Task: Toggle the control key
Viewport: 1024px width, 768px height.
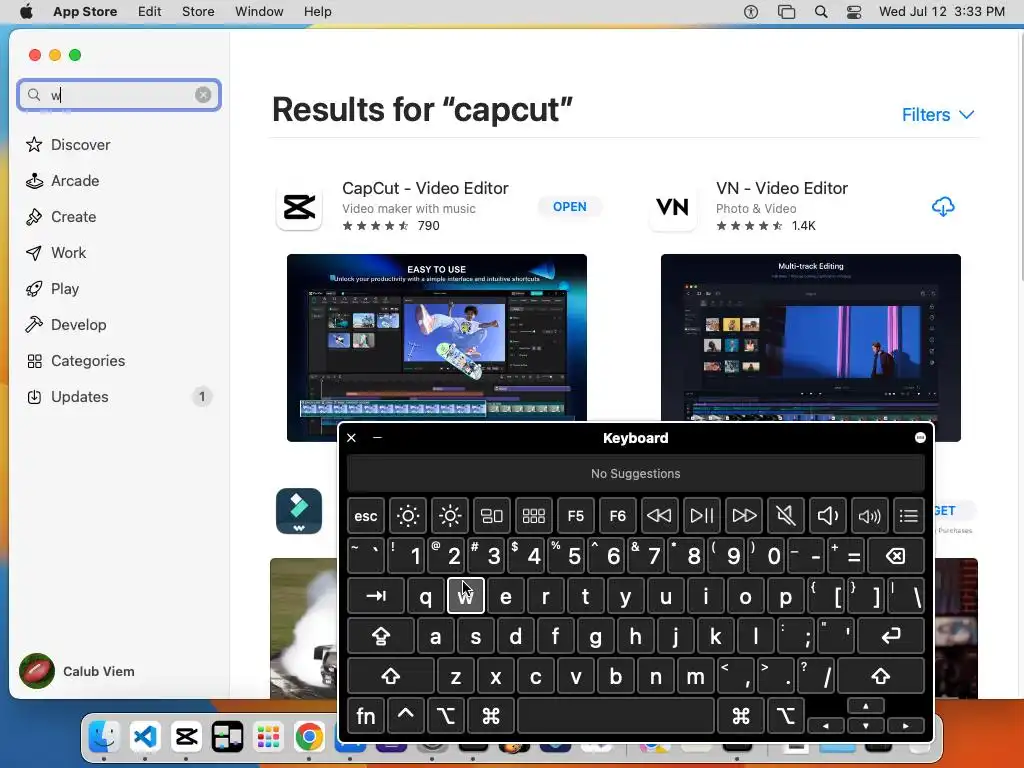Action: click(x=406, y=716)
